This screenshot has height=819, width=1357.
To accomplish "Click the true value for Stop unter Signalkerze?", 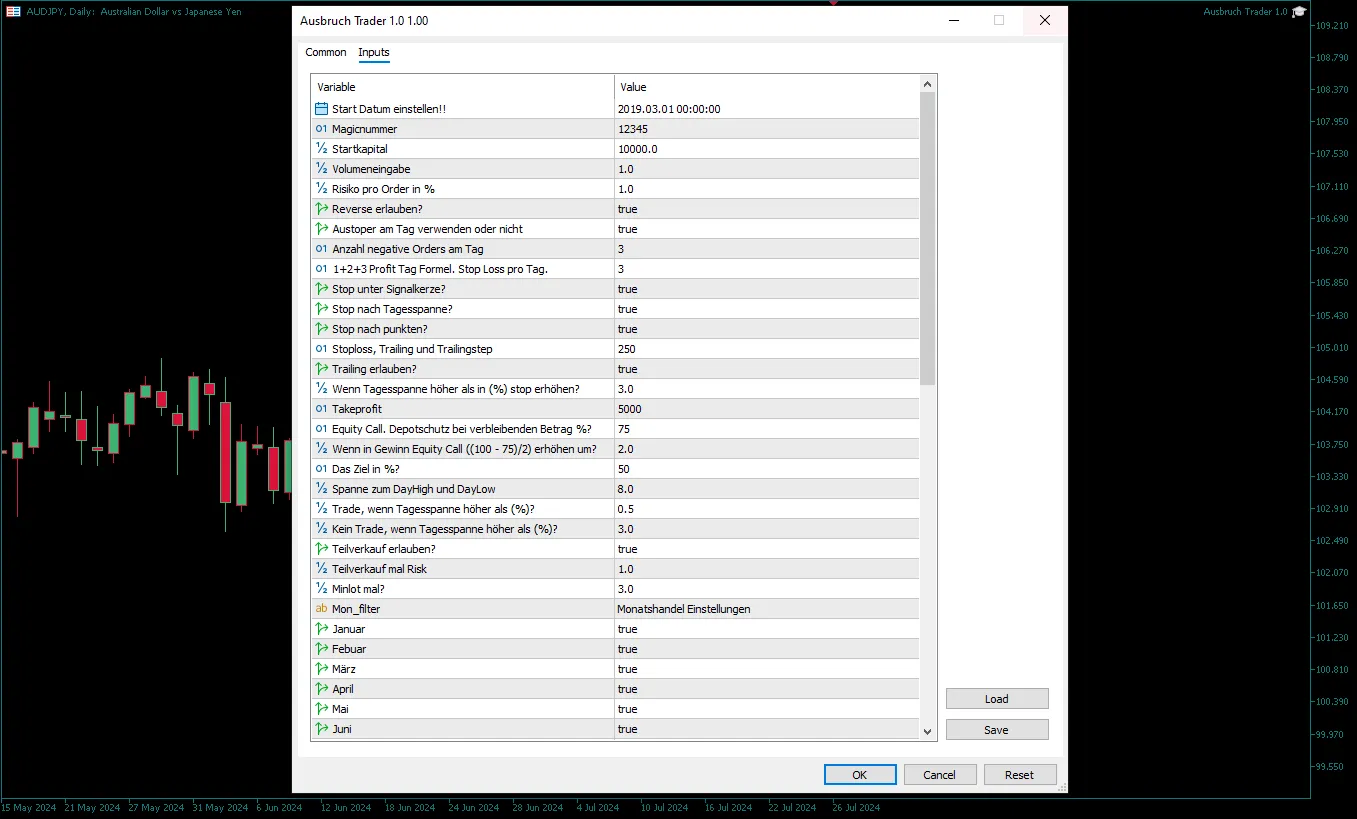I will 627,289.
